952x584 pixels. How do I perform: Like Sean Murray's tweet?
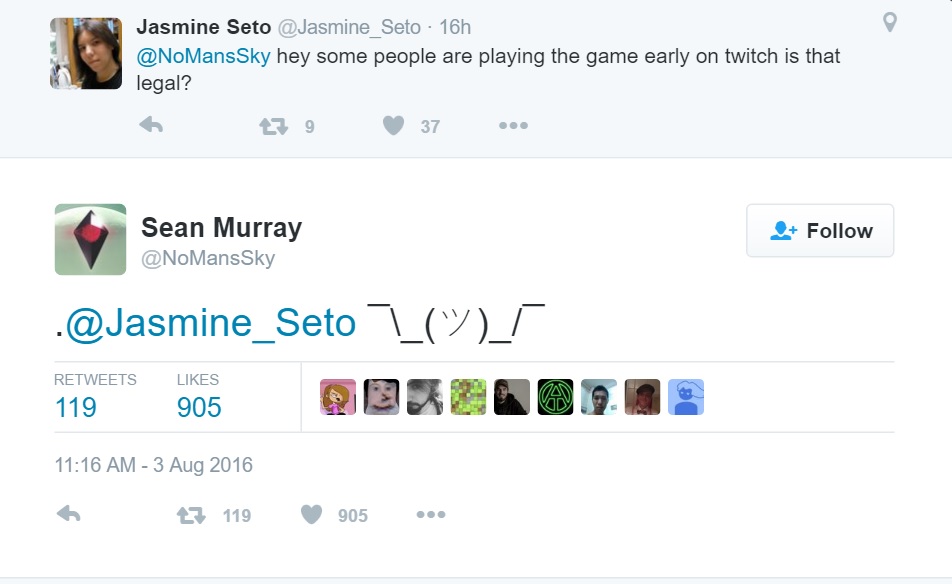click(312, 515)
